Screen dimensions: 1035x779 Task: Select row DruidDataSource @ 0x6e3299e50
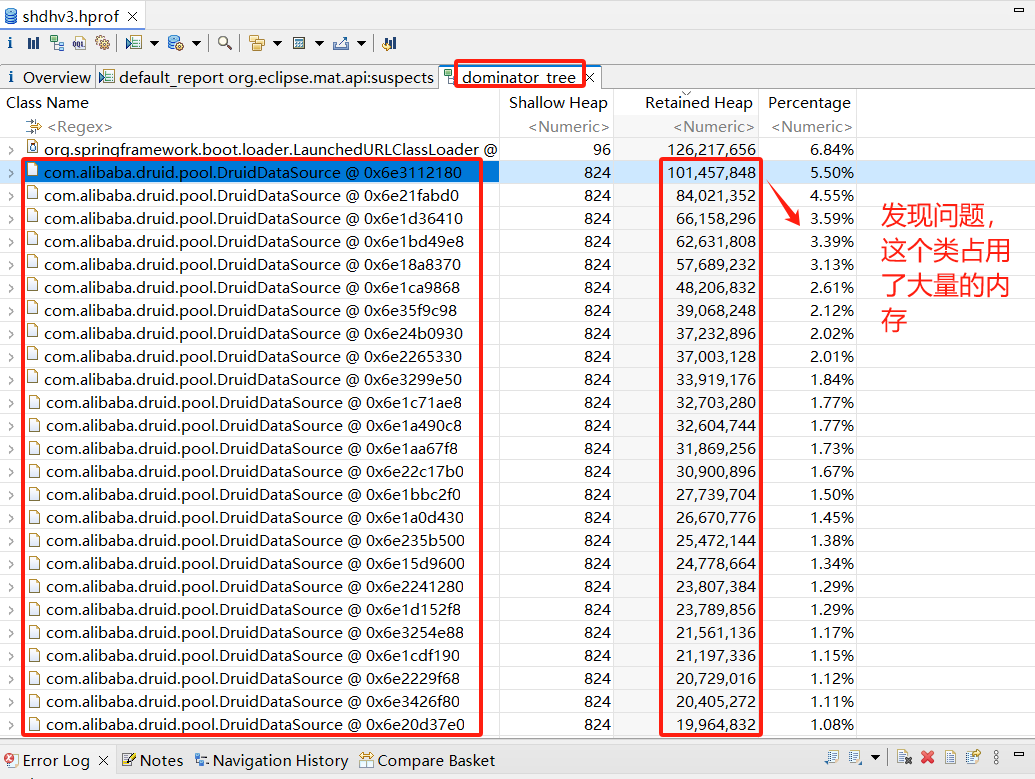(x=428, y=380)
